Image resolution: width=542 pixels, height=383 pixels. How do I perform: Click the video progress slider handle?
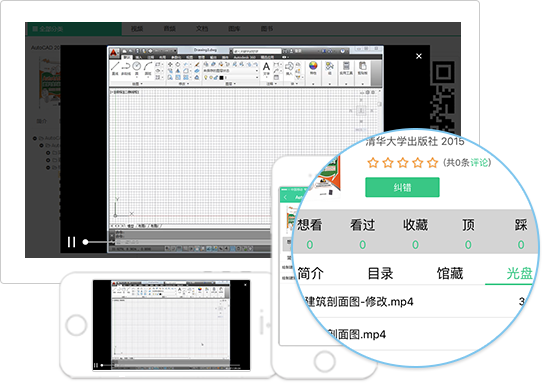point(85,242)
